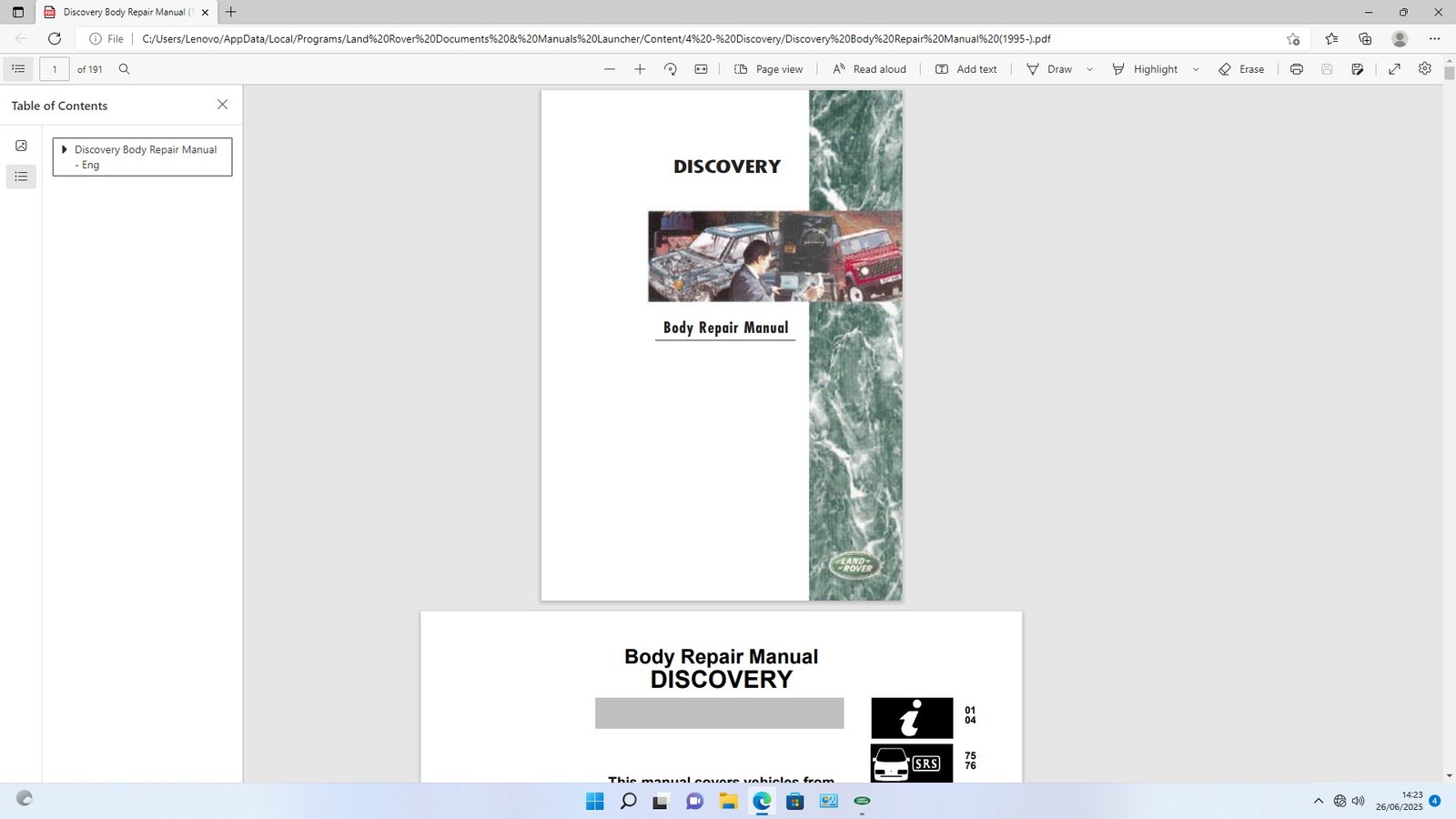Screen dimensions: 1456x819
Task: Open File Explorer from taskbar
Action: tap(728, 801)
